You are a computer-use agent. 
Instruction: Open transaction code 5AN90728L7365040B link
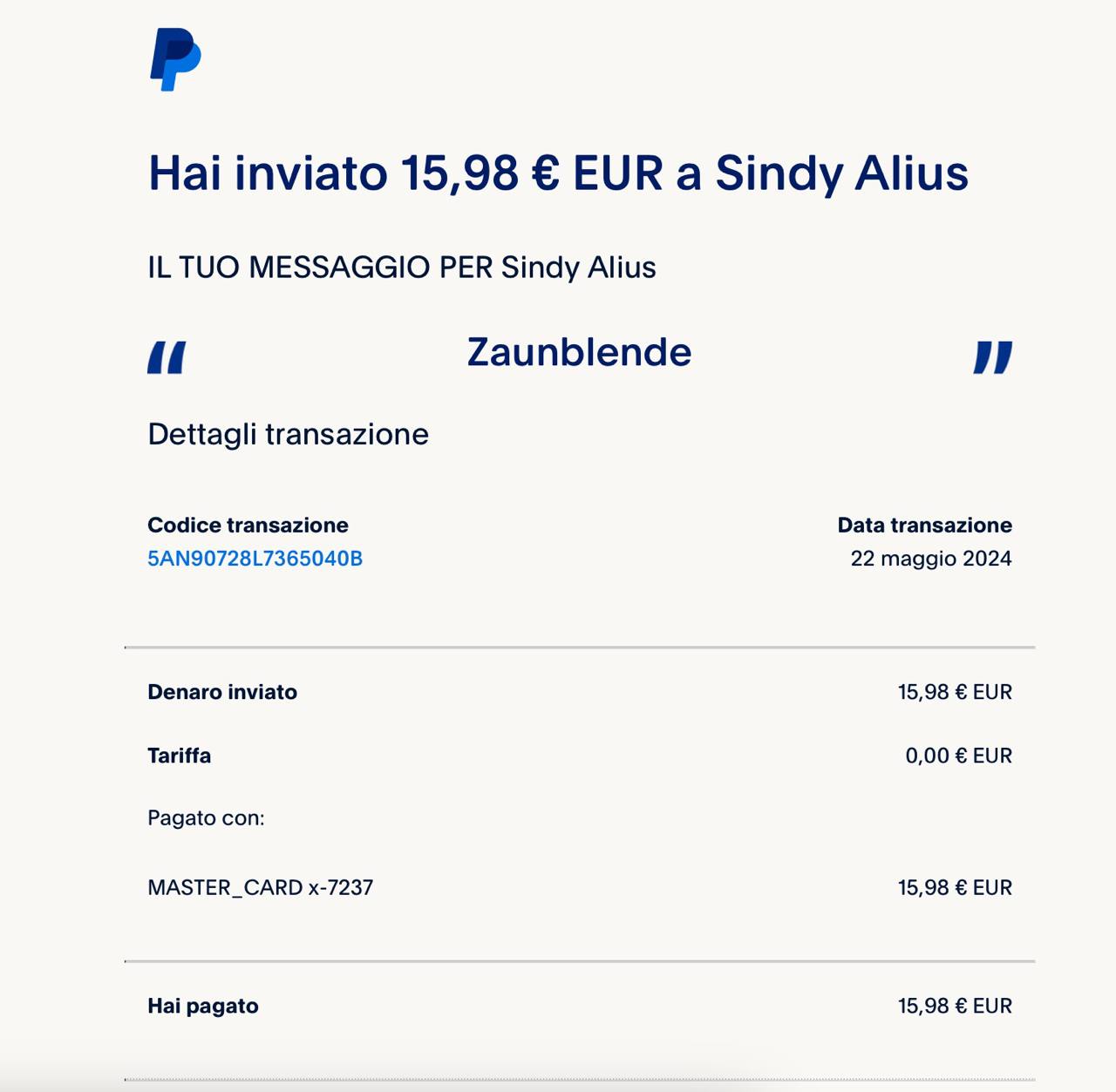(255, 559)
